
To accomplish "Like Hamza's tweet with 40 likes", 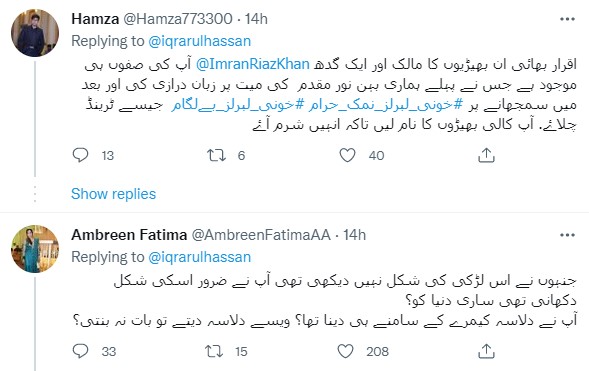I will tap(347, 155).
